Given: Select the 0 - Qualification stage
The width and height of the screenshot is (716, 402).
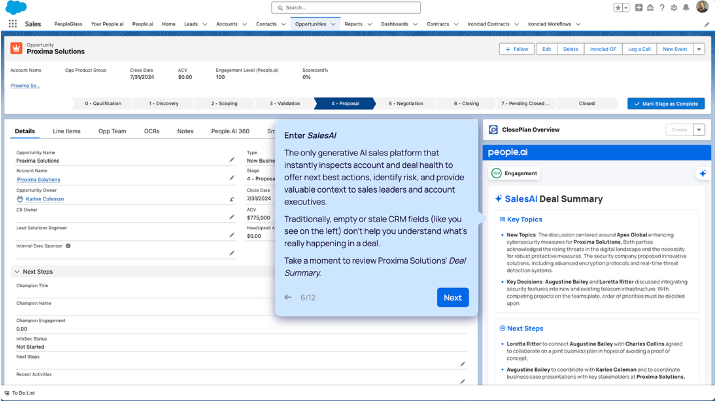Looking at the screenshot, I should (103, 104).
